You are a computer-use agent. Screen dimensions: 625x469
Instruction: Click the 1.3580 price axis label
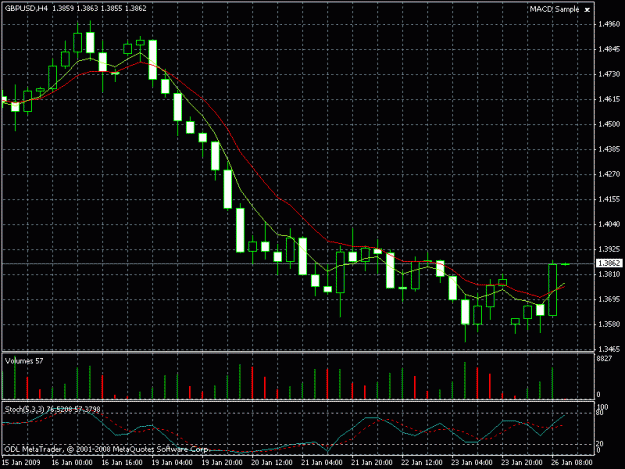tap(609, 324)
